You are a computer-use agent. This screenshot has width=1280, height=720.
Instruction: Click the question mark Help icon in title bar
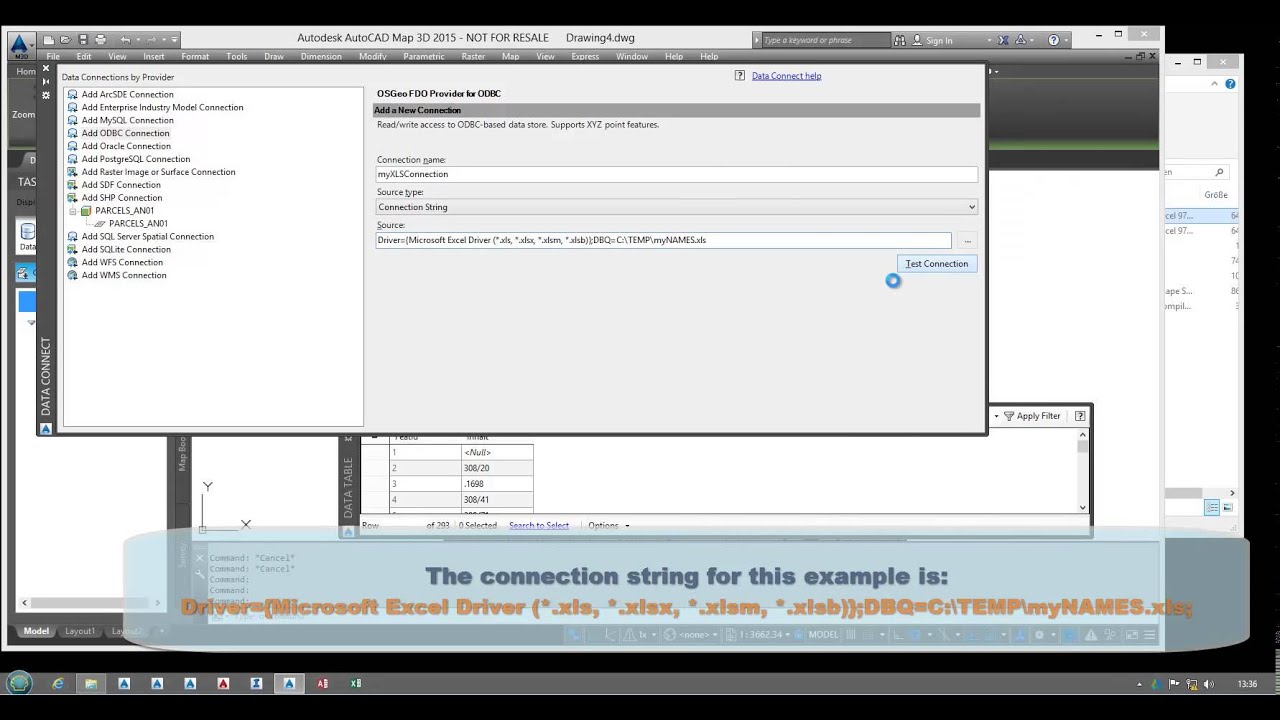tap(1054, 40)
